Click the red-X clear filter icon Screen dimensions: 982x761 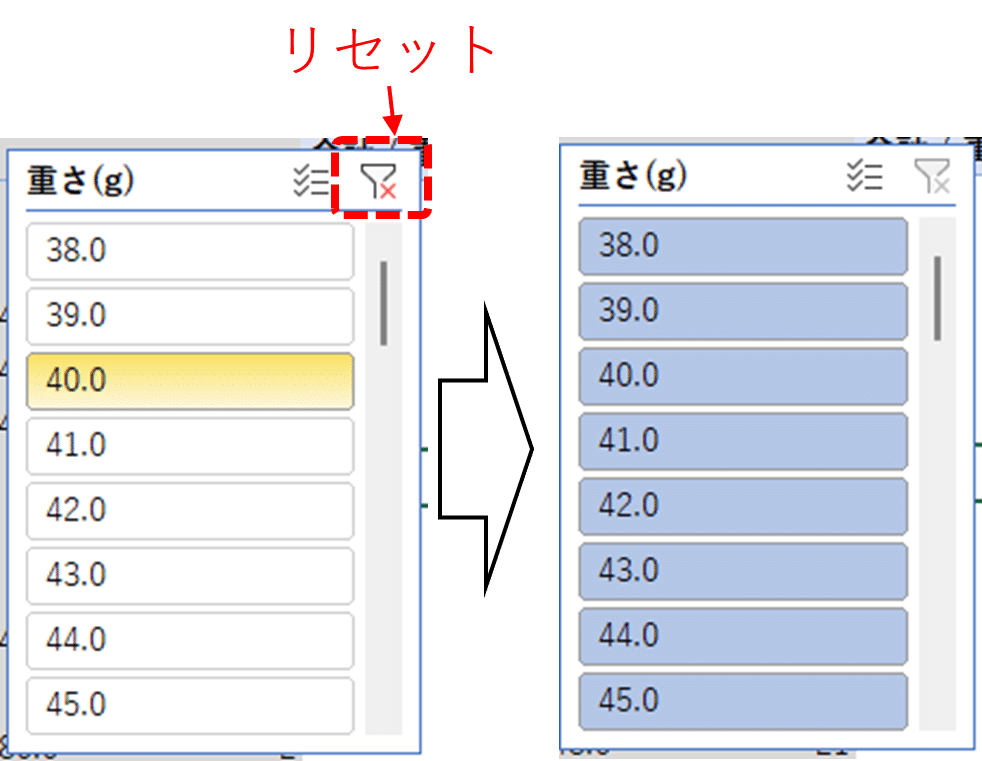tap(379, 182)
